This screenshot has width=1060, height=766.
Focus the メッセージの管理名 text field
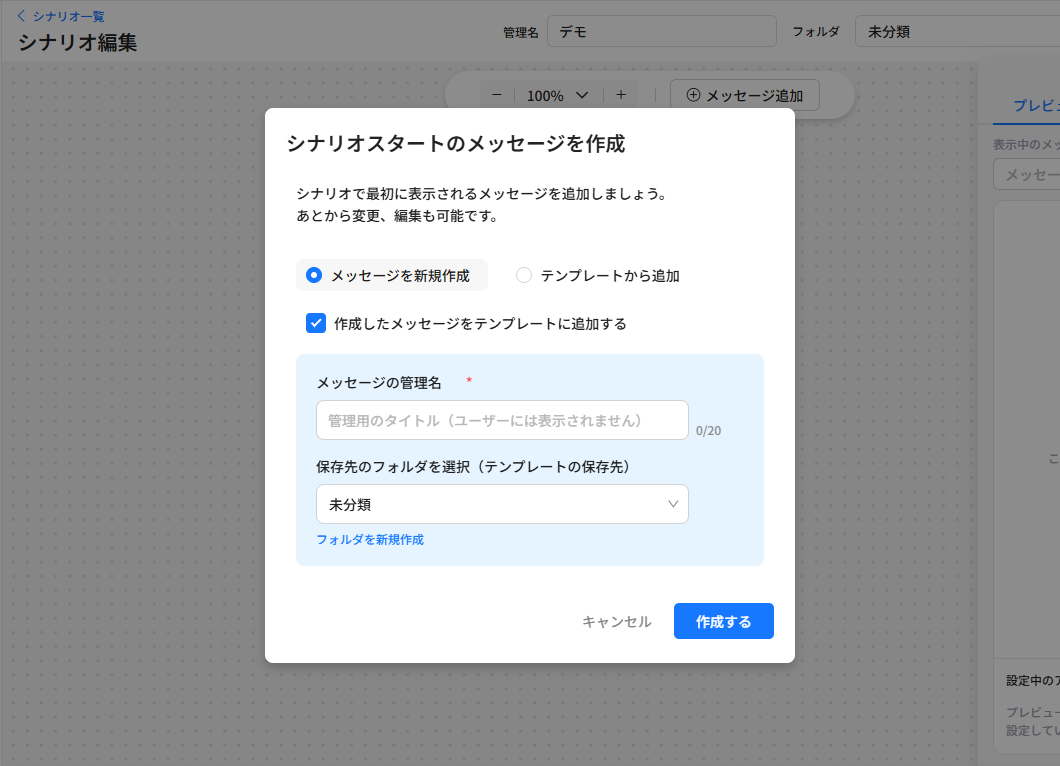(x=502, y=420)
